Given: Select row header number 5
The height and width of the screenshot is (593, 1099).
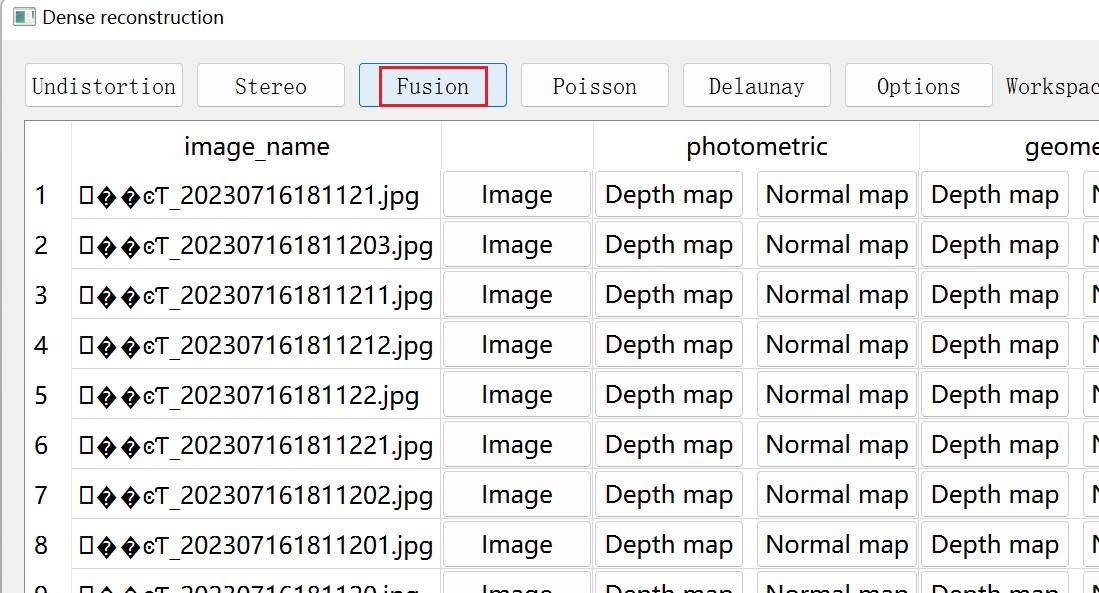Looking at the screenshot, I should [x=41, y=395].
